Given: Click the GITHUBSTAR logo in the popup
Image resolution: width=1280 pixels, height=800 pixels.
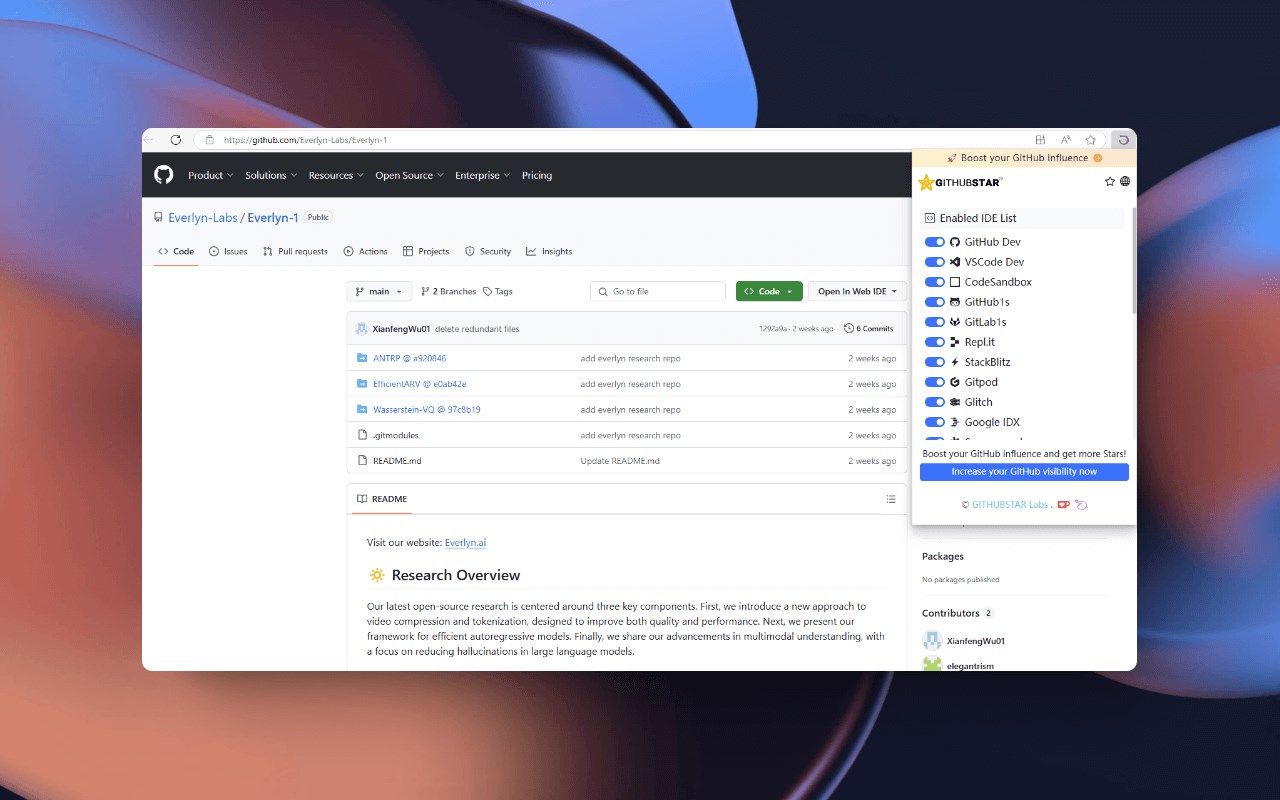Looking at the screenshot, I should [x=960, y=182].
